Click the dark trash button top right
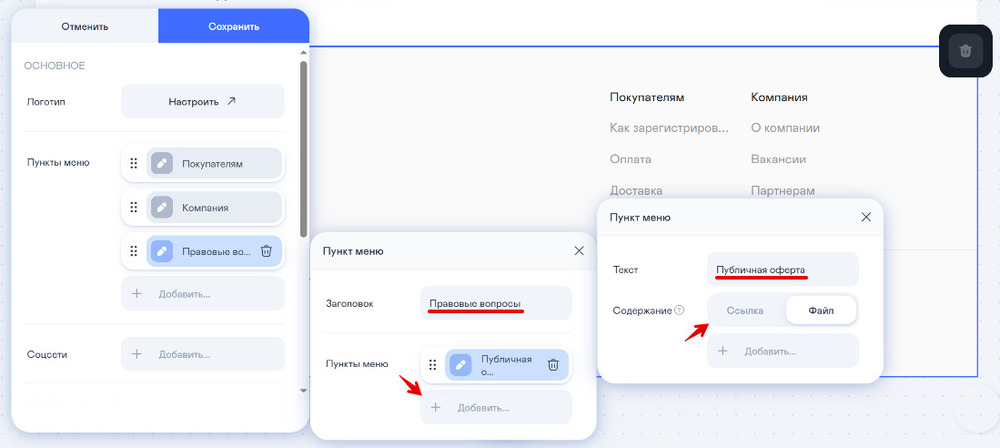 [x=965, y=51]
